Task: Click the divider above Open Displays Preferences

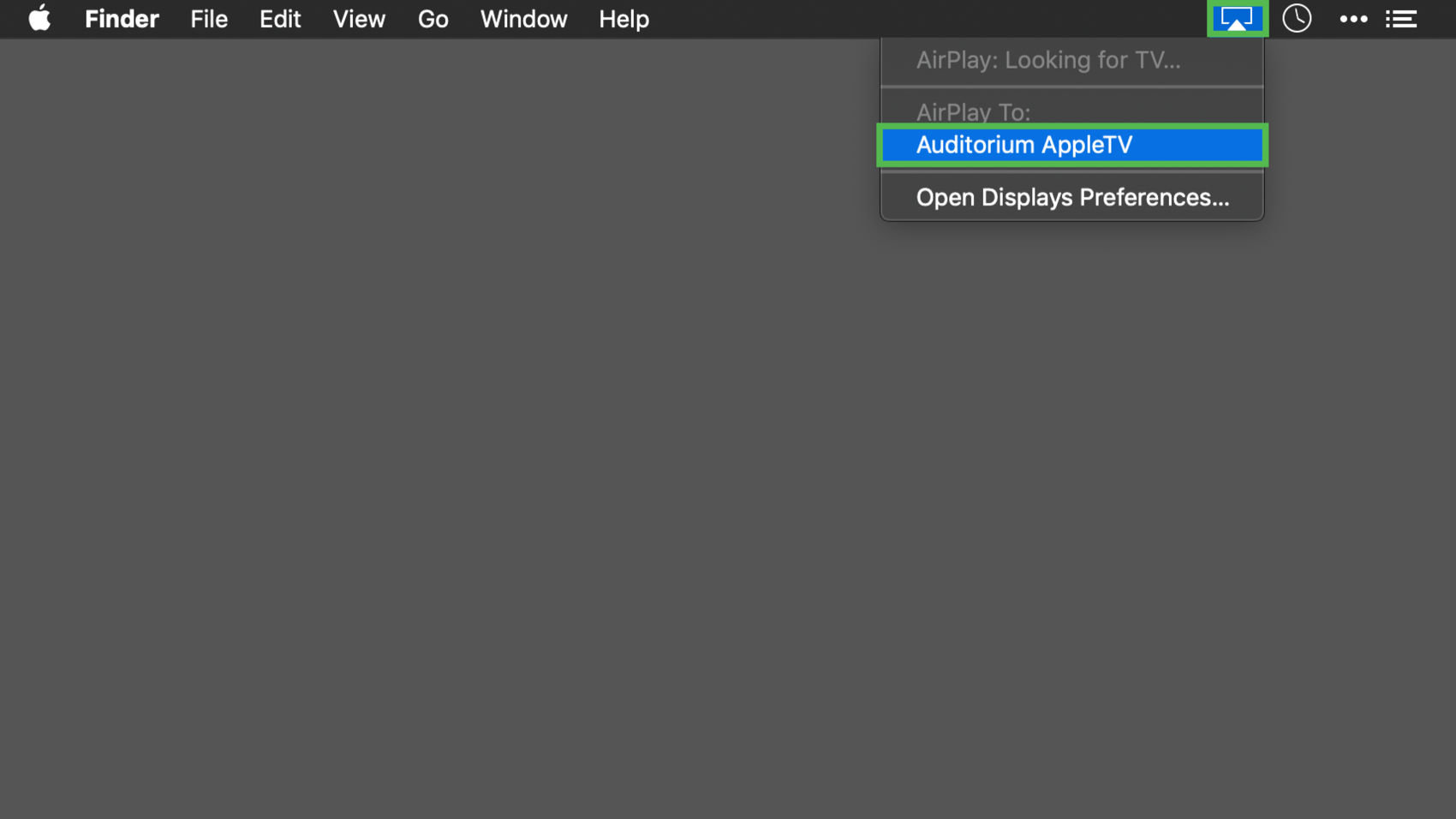Action: pyautogui.click(x=1071, y=172)
